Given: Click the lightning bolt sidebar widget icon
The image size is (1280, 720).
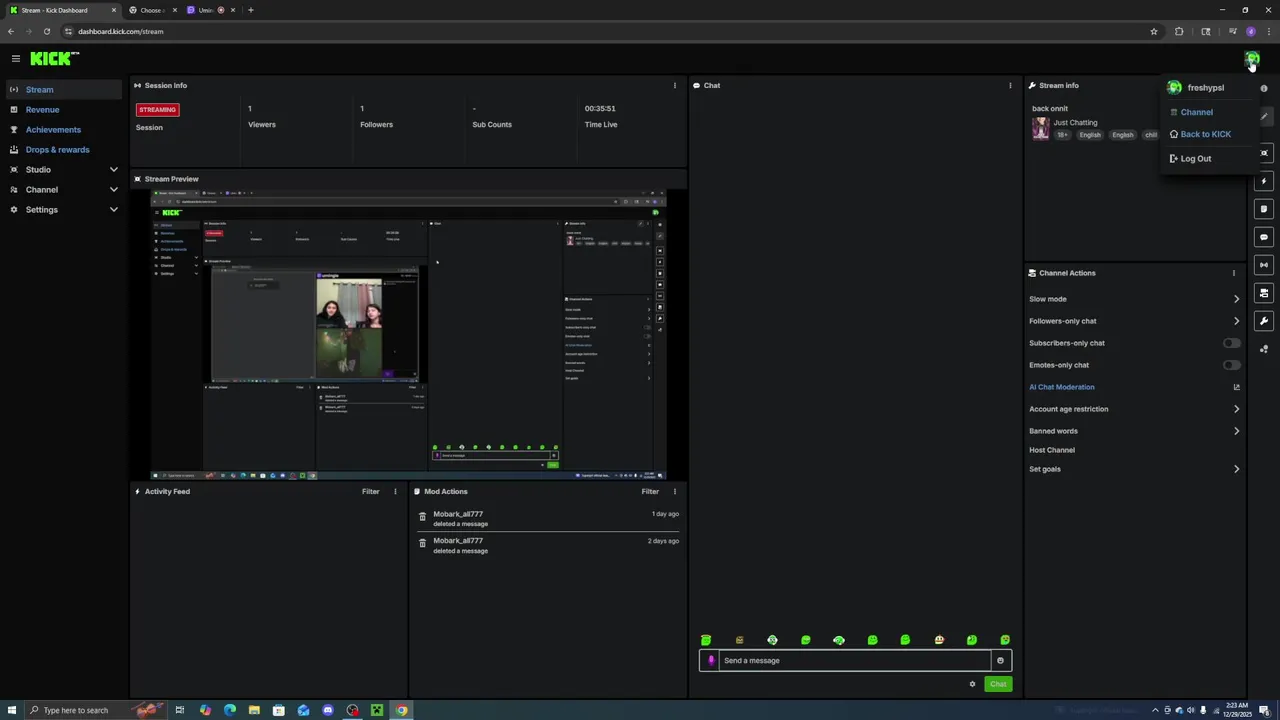Looking at the screenshot, I should pyautogui.click(x=1264, y=181).
